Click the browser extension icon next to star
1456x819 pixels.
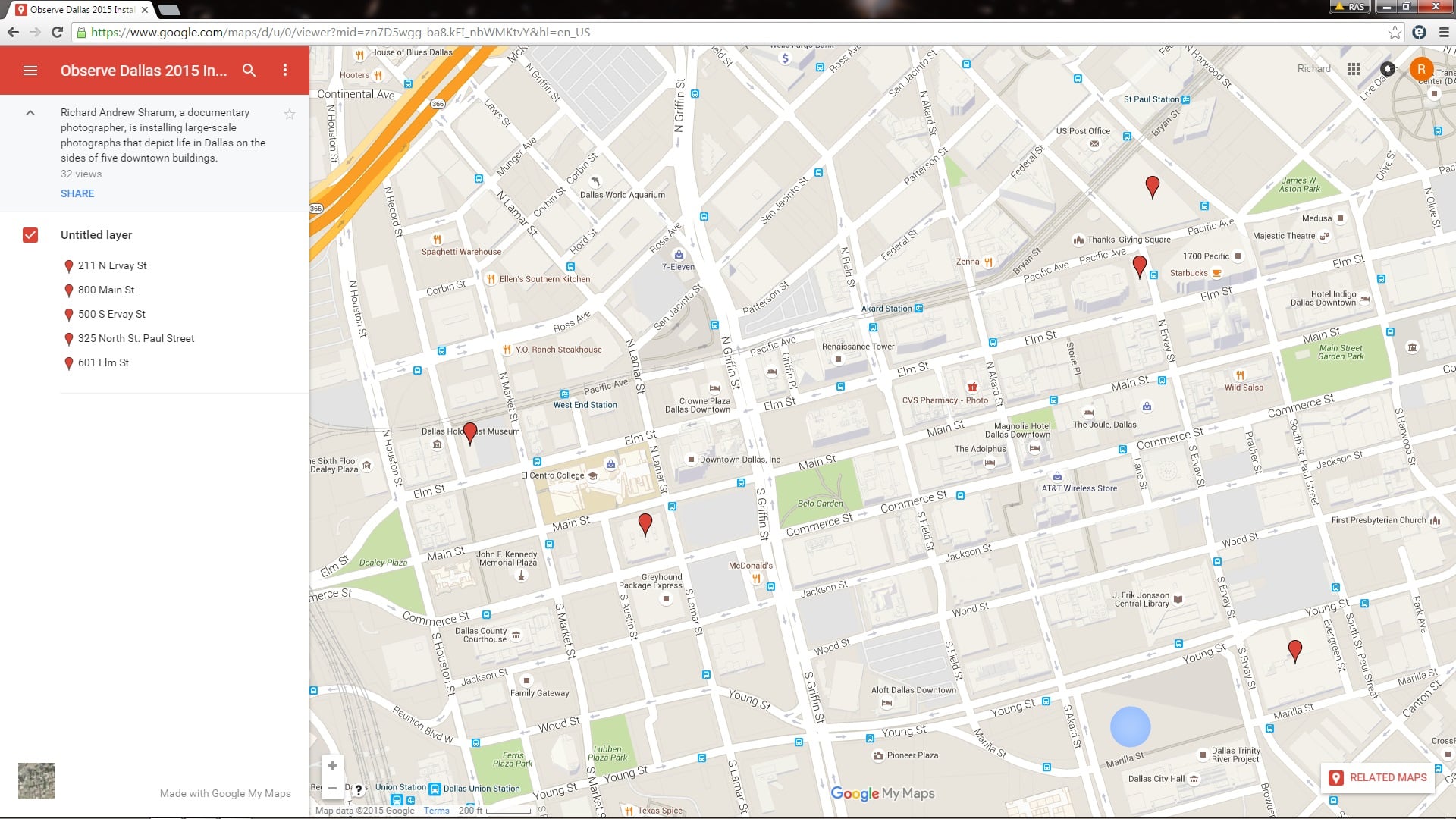click(x=1420, y=32)
